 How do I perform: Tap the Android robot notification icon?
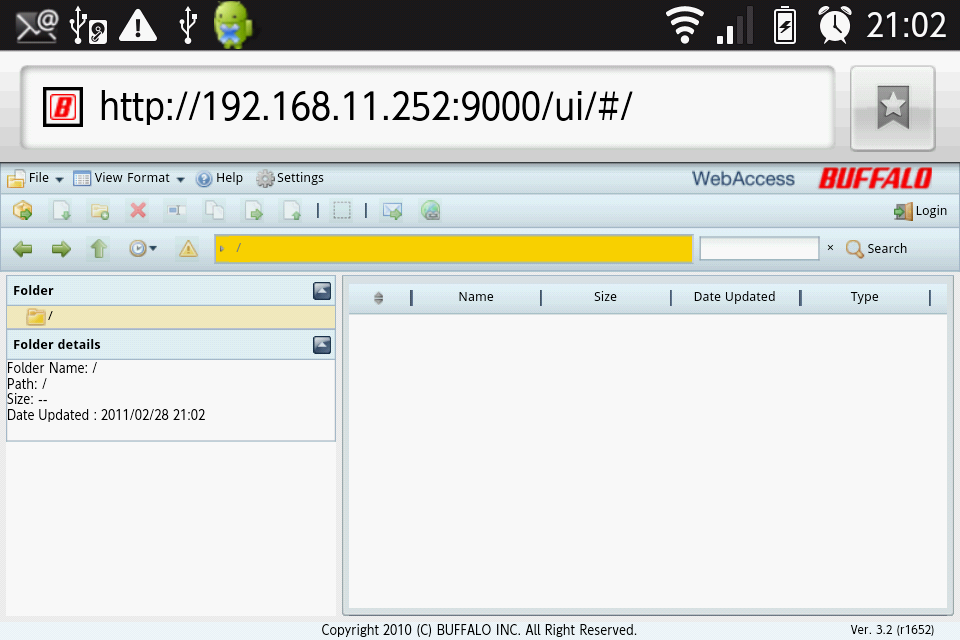(x=233, y=25)
